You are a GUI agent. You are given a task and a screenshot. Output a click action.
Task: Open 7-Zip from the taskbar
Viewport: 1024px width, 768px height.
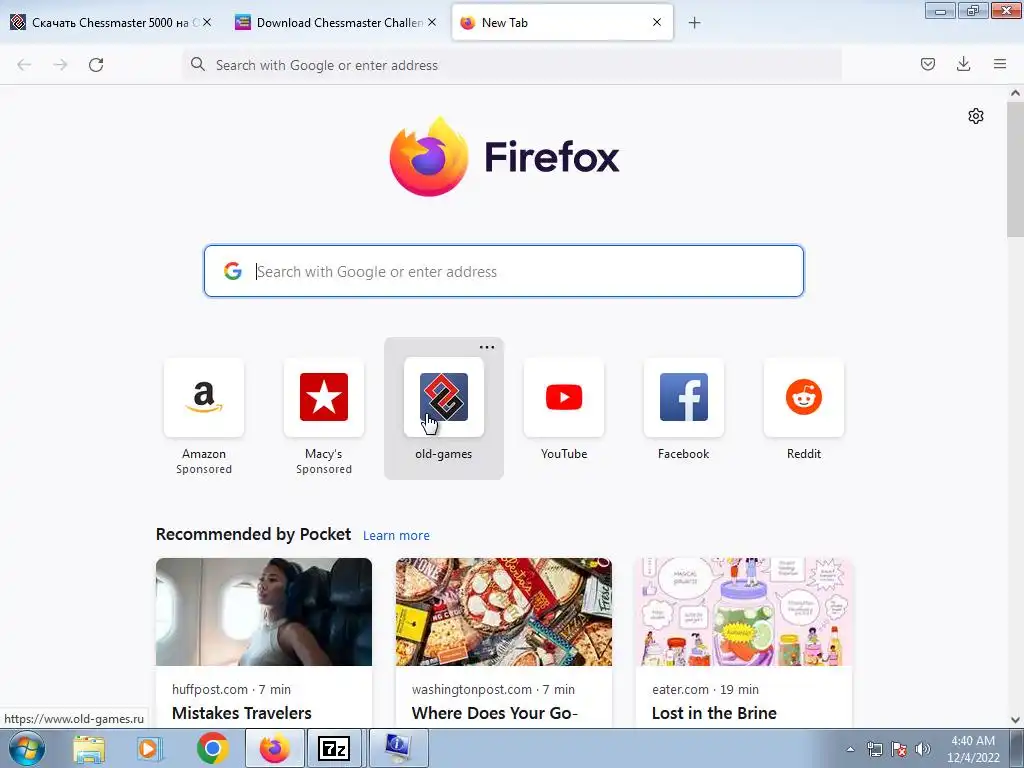(x=334, y=748)
